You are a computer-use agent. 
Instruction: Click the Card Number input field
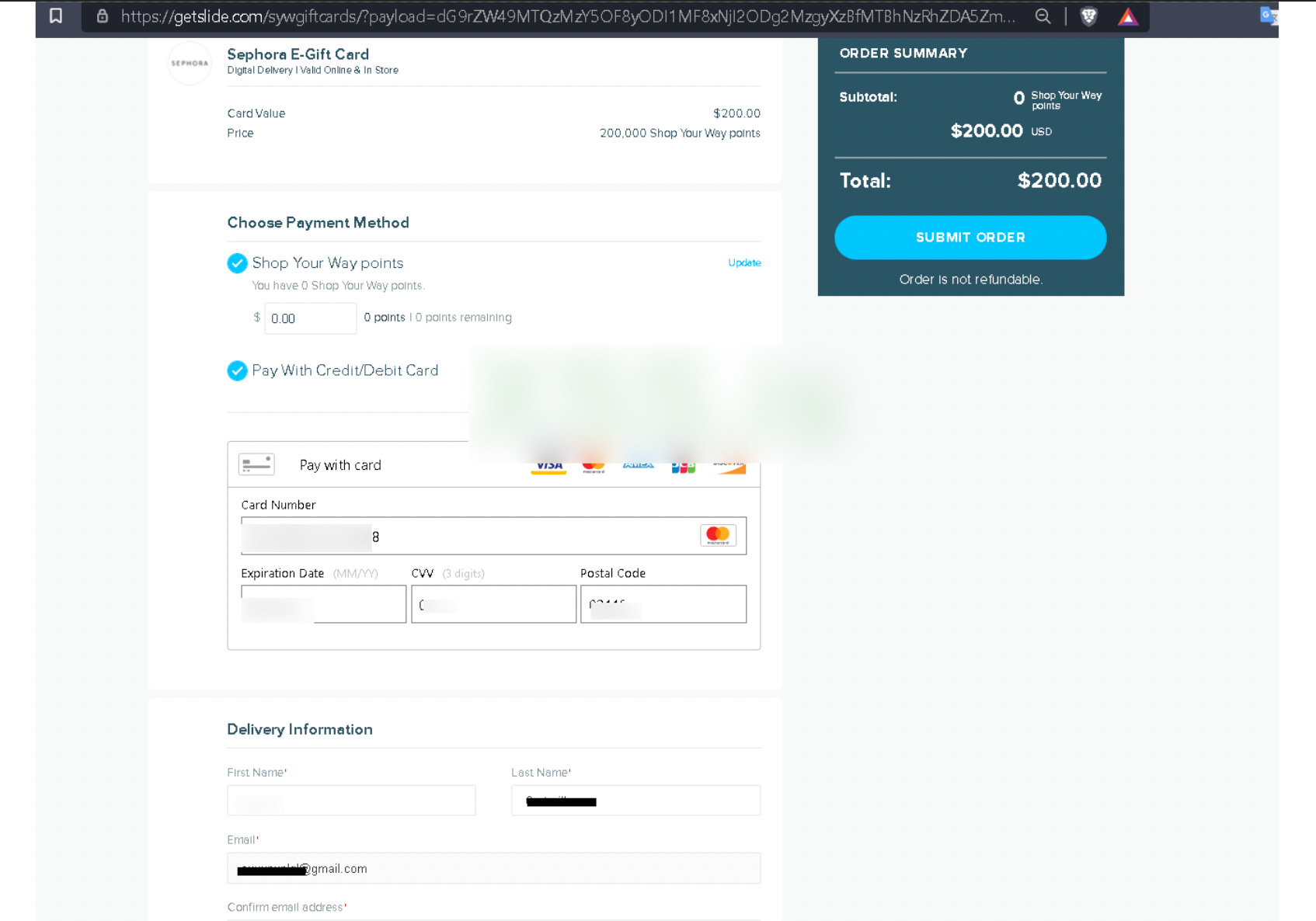493,536
